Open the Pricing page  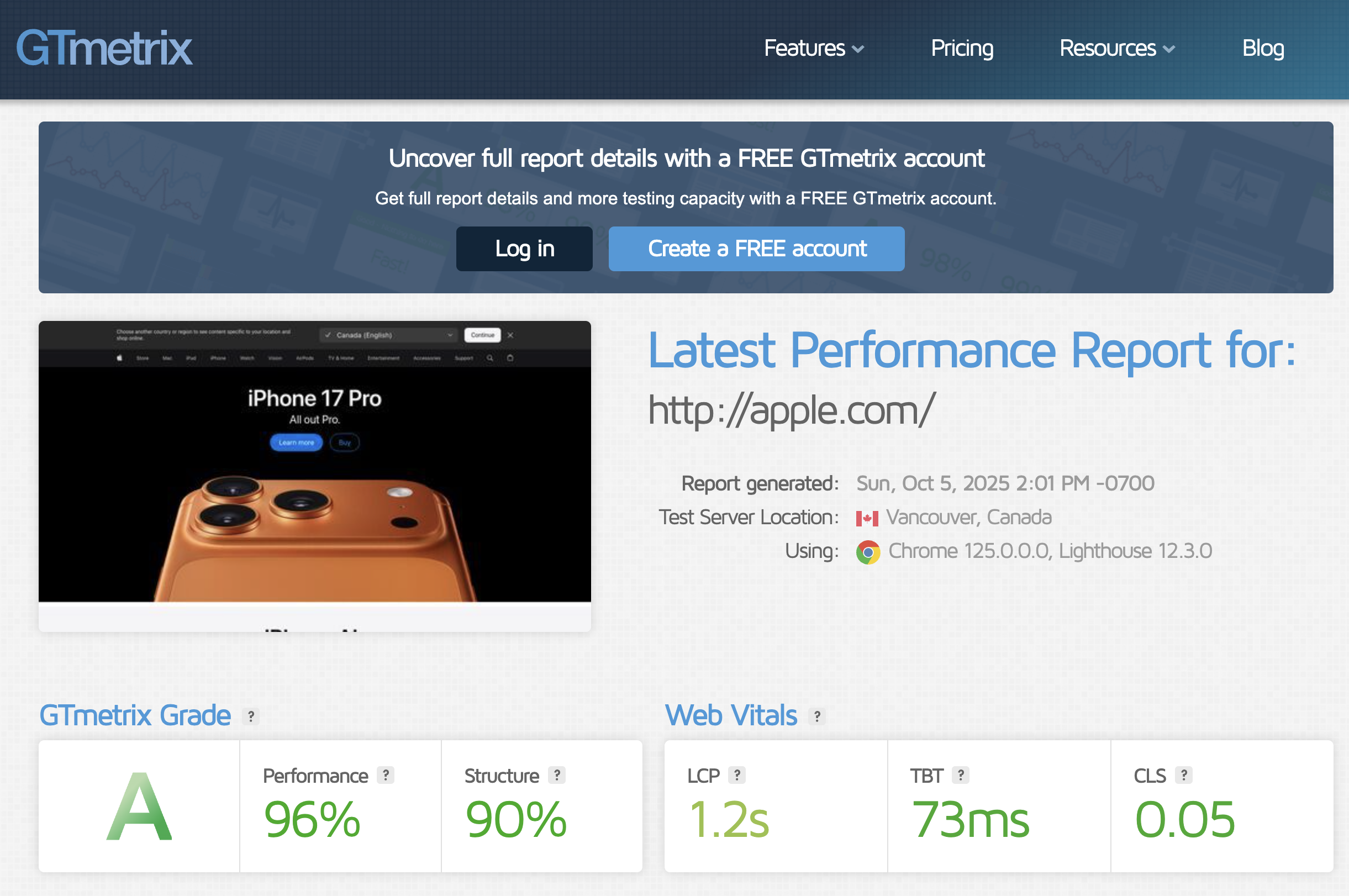point(962,49)
